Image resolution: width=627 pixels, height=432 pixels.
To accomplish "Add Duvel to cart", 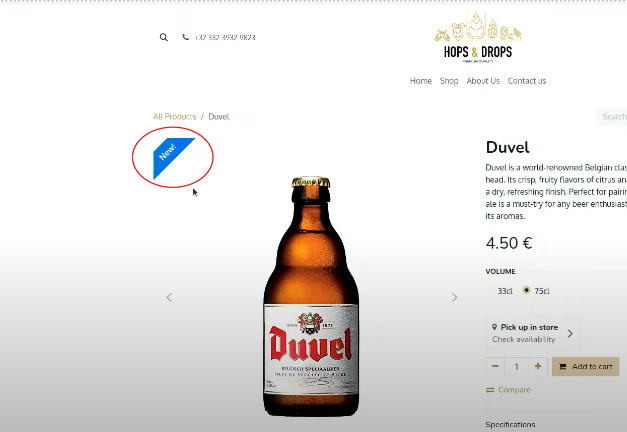I will point(585,366).
